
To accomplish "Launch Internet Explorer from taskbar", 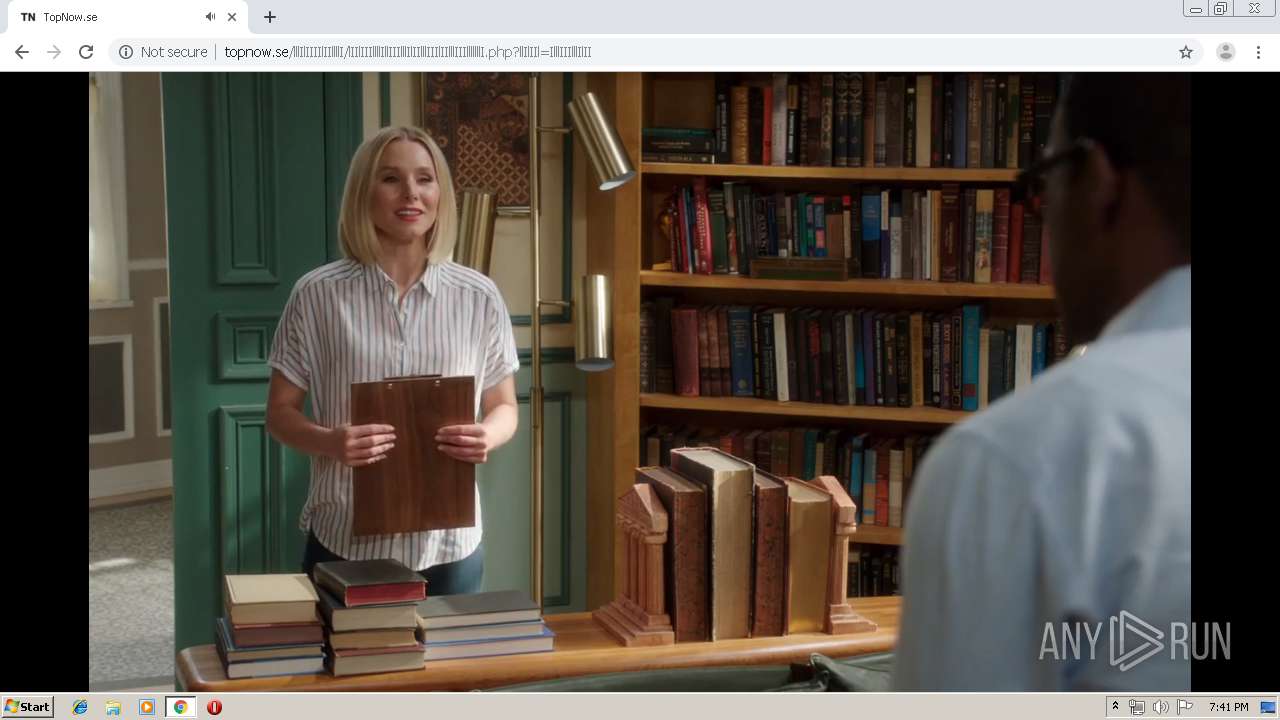I will coord(80,707).
